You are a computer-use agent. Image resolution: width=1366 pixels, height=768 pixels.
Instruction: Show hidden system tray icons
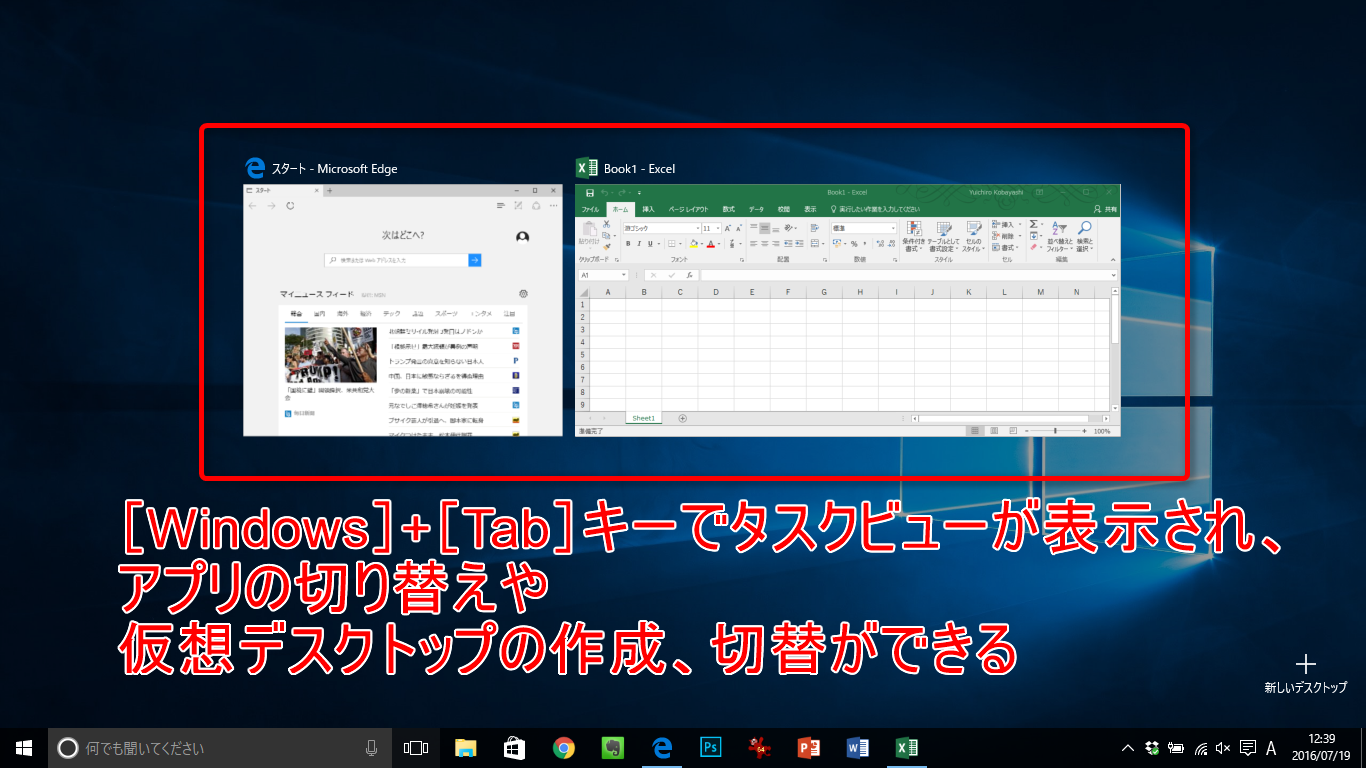click(1127, 747)
